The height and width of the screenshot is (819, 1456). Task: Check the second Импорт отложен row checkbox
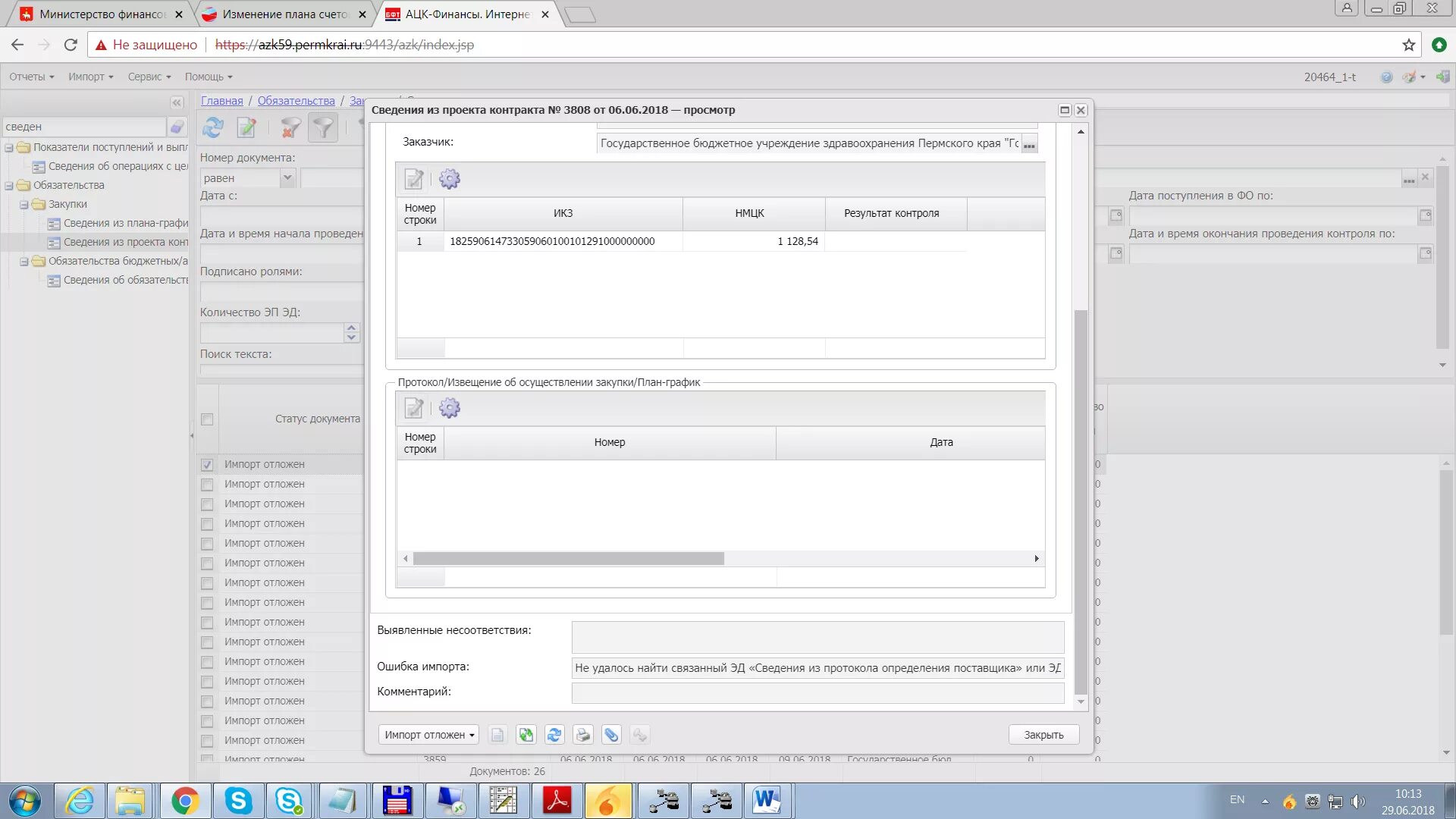[207, 485]
